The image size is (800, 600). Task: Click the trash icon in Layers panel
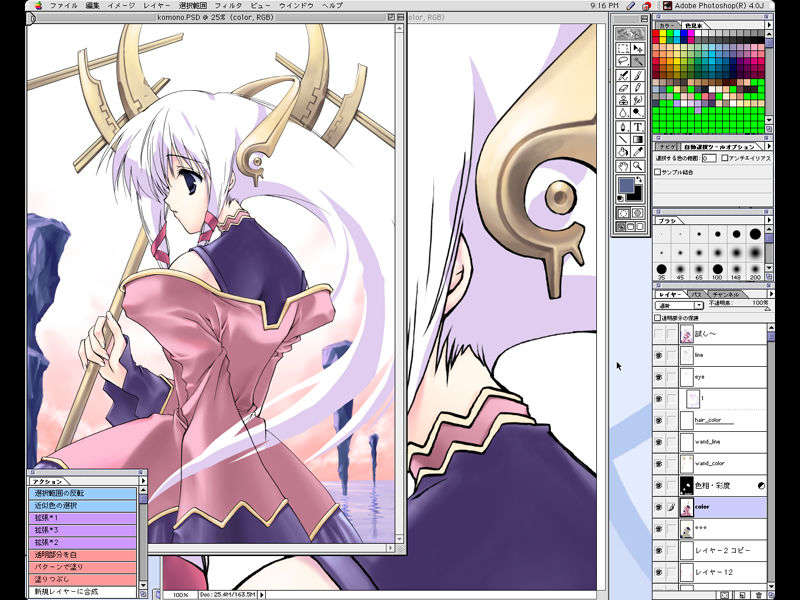[x=759, y=595]
